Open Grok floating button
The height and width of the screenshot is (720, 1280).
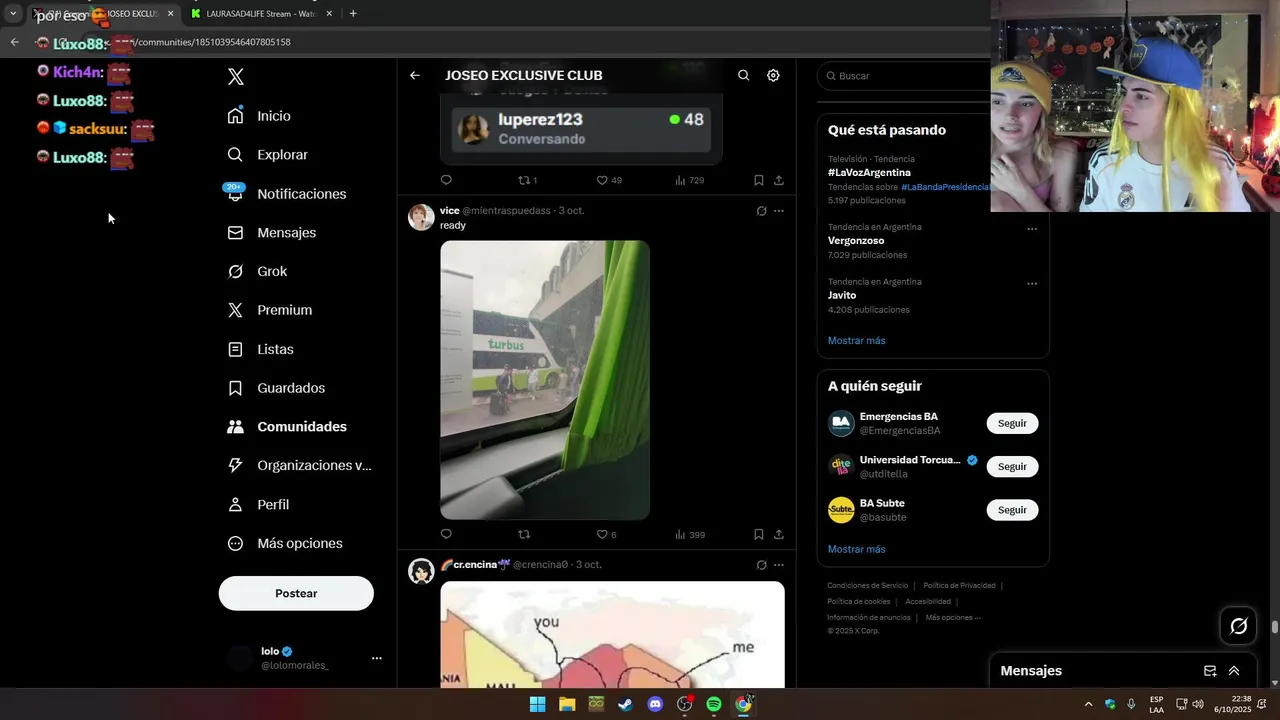(x=1239, y=626)
